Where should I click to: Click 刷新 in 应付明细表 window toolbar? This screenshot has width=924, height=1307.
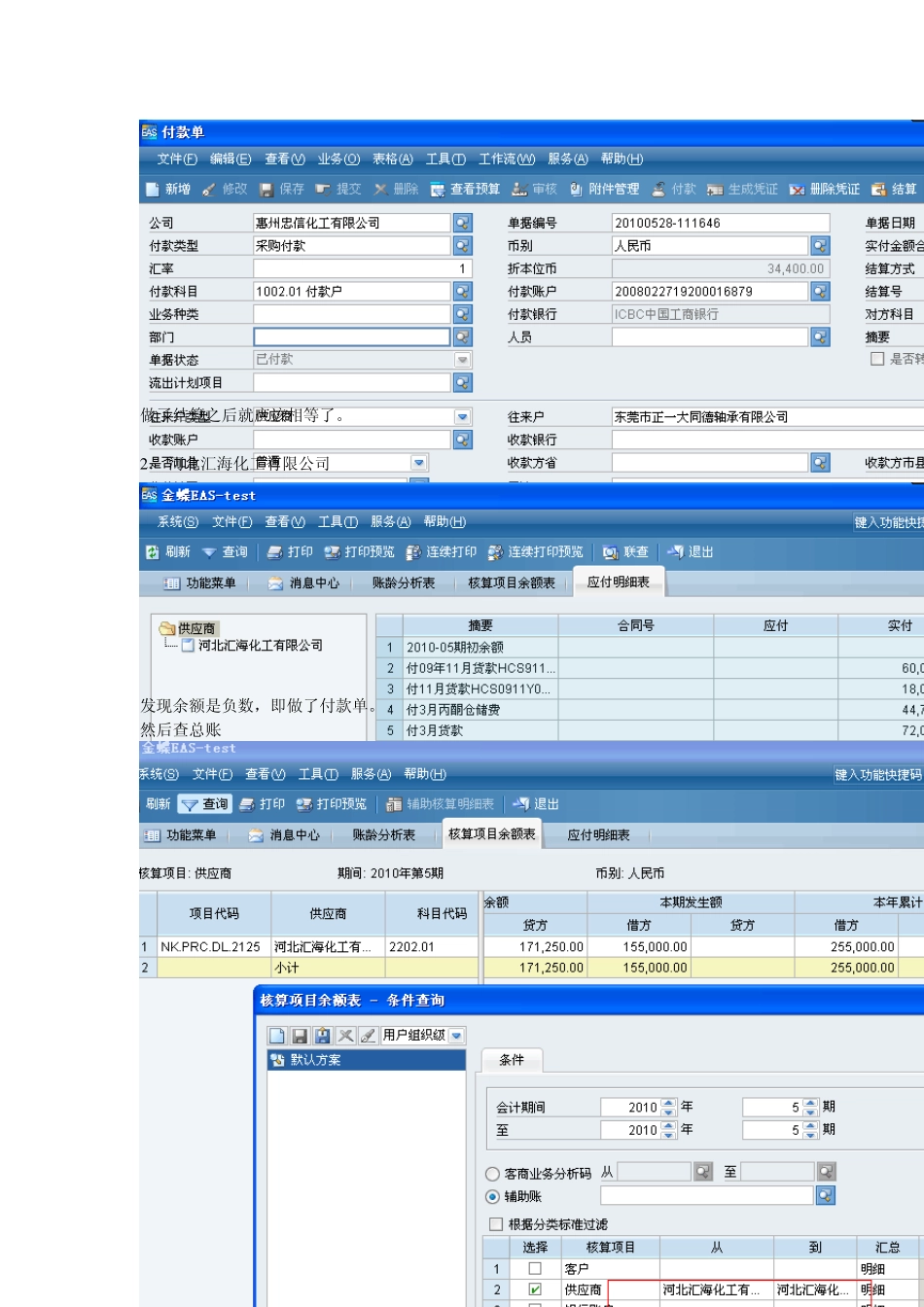[168, 552]
